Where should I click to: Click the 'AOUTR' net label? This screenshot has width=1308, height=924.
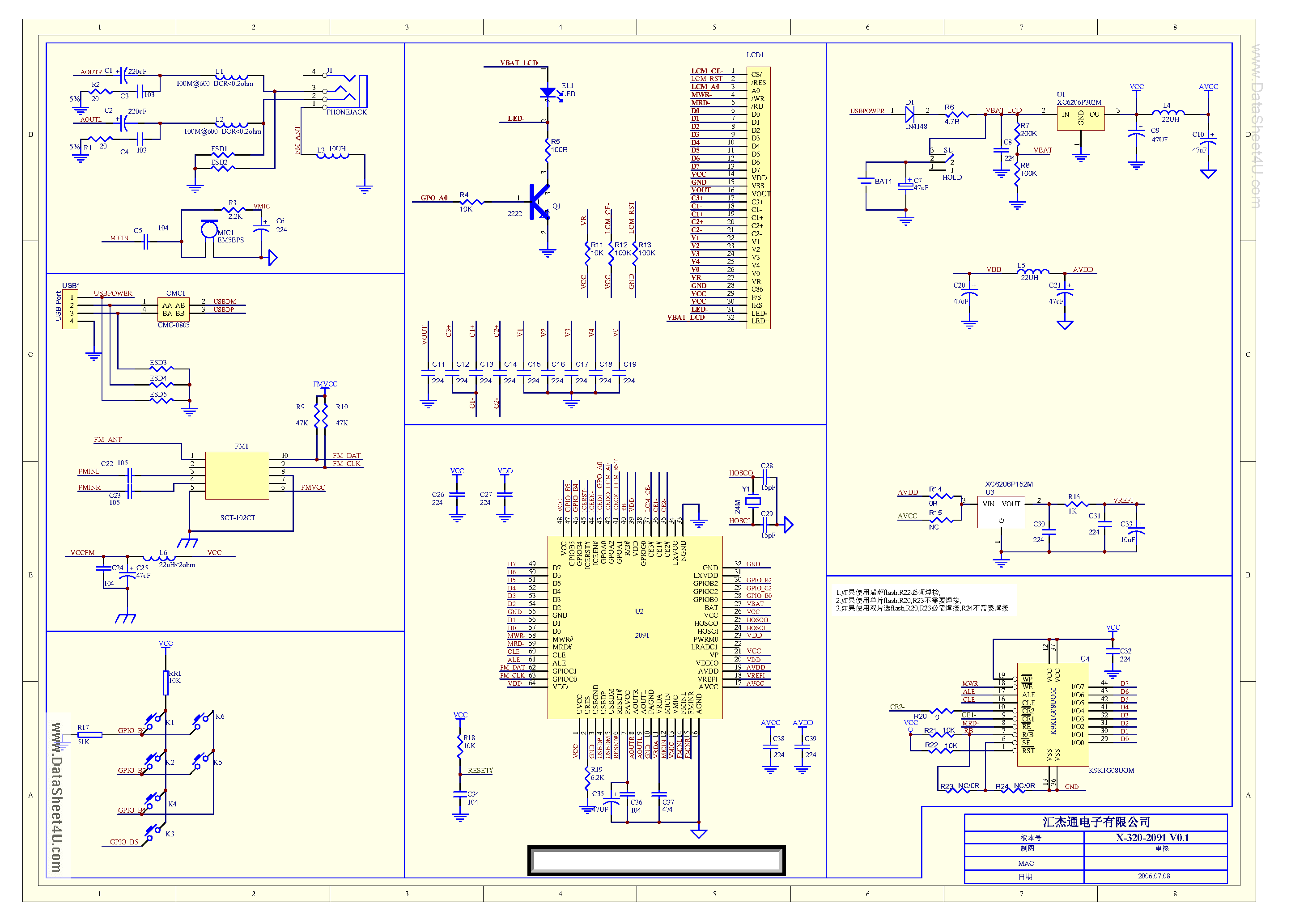click(91, 72)
